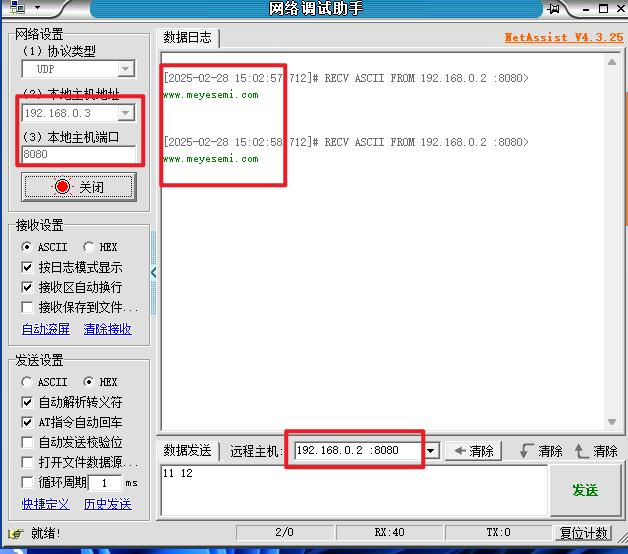Open the NetAssist V4.3.25 link
The image size is (628, 554).
pos(564,37)
